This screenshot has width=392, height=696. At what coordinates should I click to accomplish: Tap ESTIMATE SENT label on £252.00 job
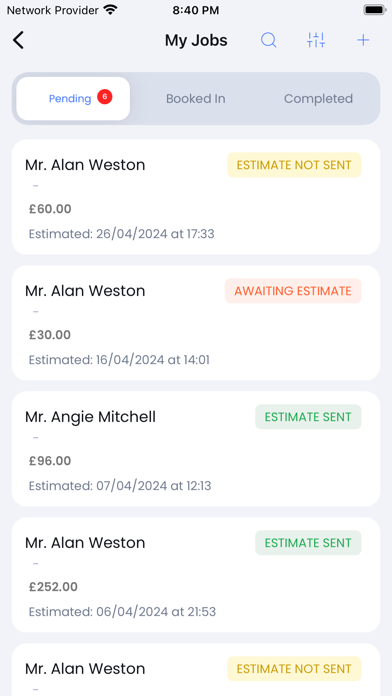308,543
